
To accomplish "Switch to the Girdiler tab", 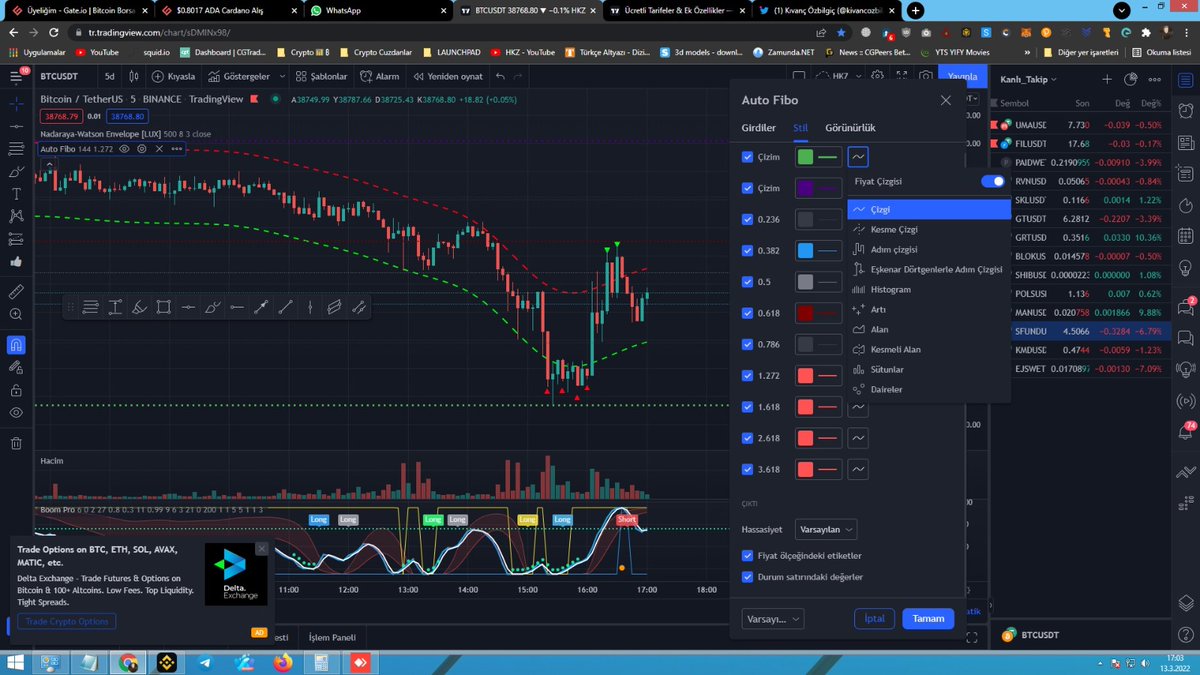I will 758,128.
